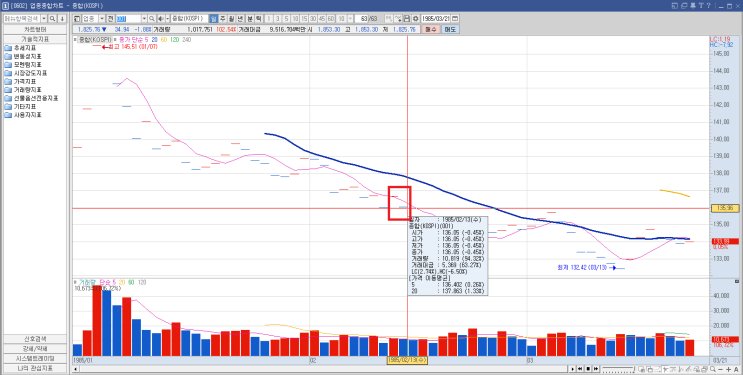The width and height of the screenshot is (743, 375).
Task: Select the 년 yearly period toggle
Action: coord(240,19)
